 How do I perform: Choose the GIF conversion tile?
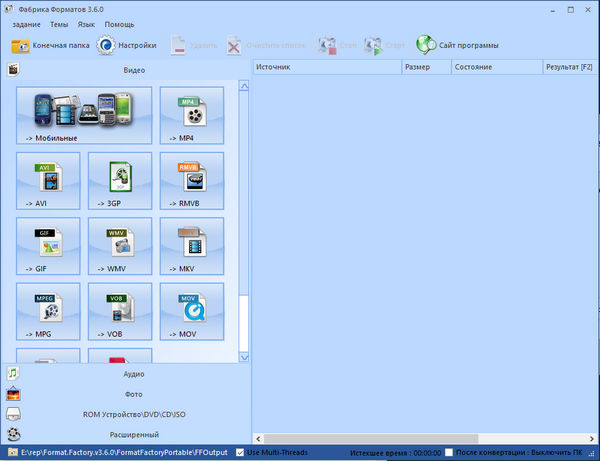[x=48, y=246]
